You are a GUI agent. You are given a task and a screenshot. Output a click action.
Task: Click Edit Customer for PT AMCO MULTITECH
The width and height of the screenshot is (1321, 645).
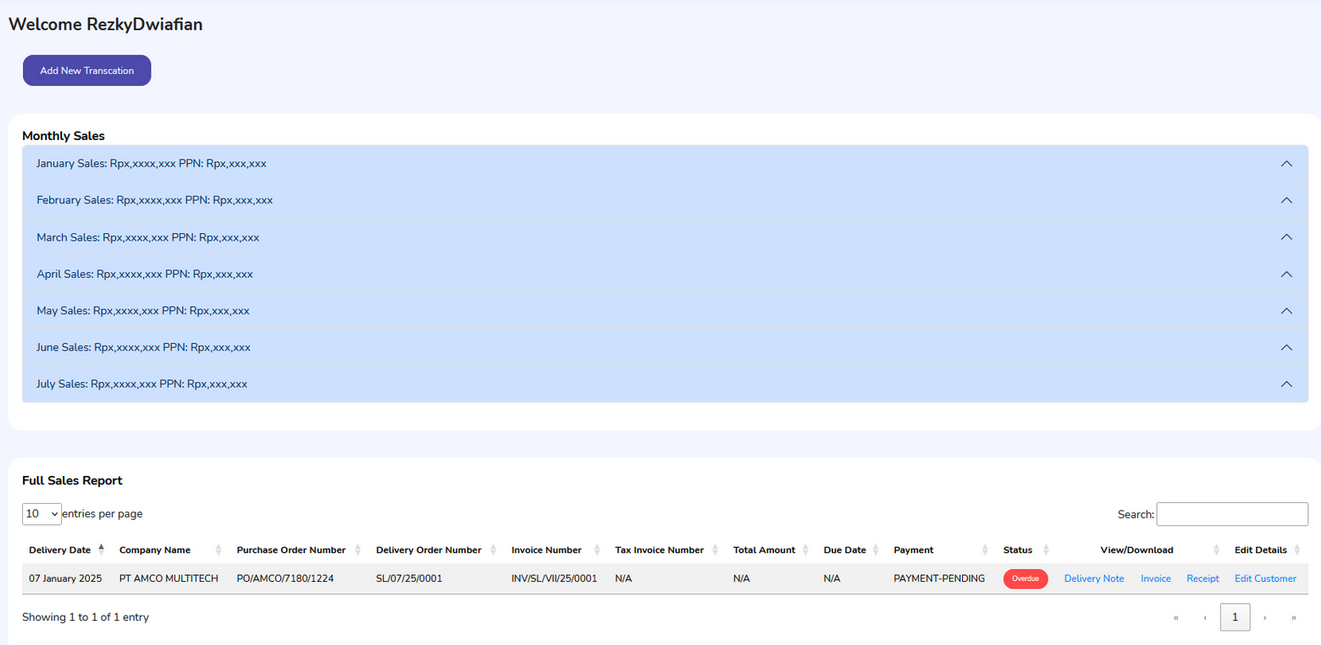tap(1265, 578)
